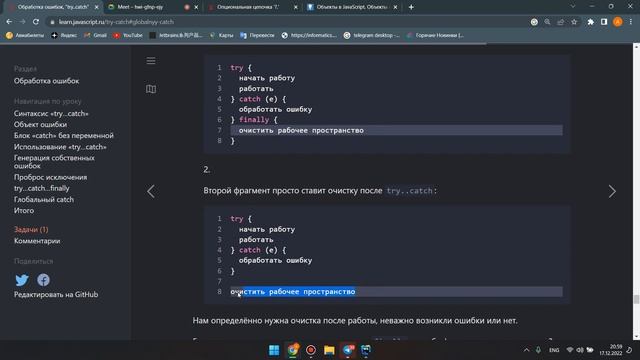Click the ENG language indicator

tap(554, 350)
